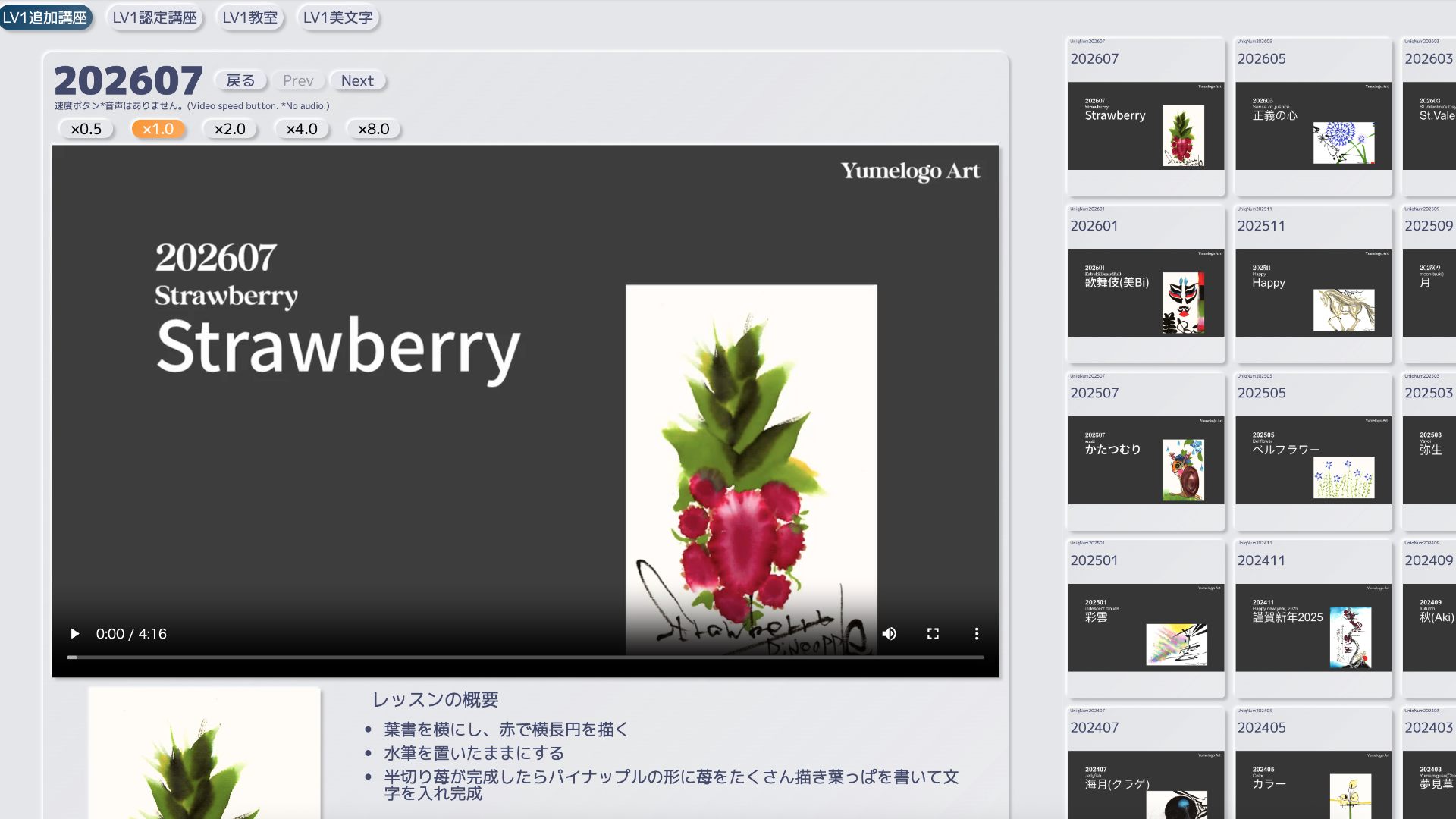
Task: Go to the Next lesson
Action: (357, 80)
